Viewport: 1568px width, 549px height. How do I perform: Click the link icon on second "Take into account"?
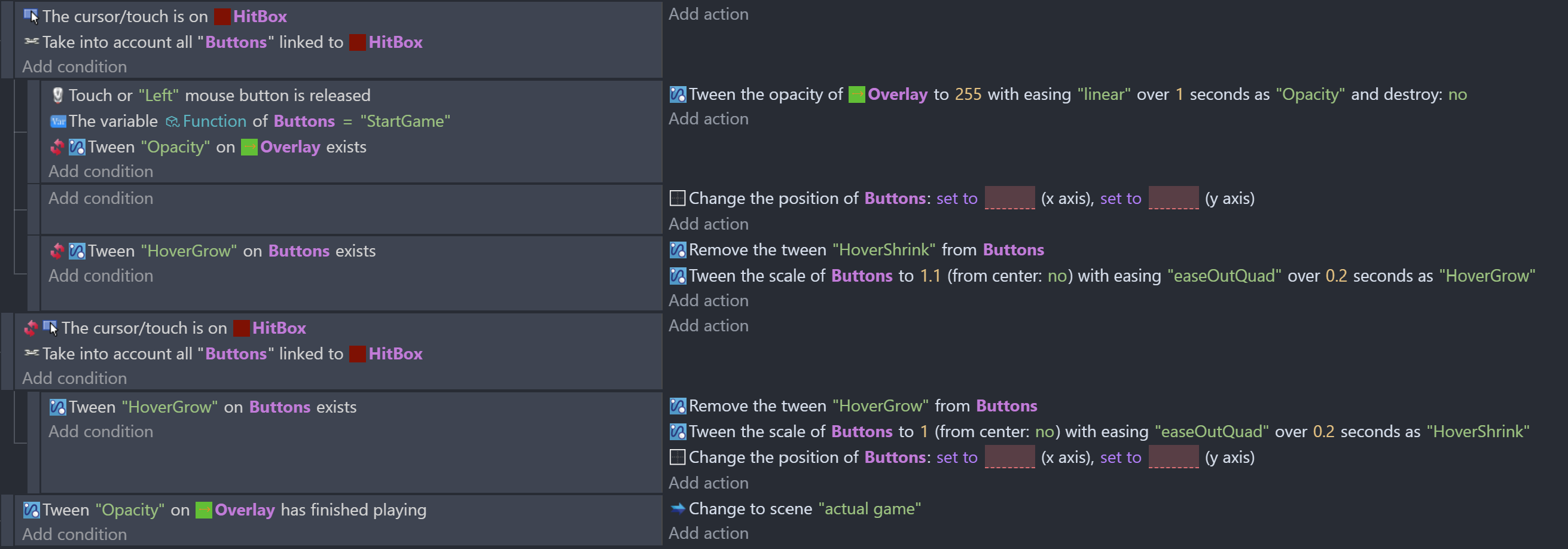(31, 353)
